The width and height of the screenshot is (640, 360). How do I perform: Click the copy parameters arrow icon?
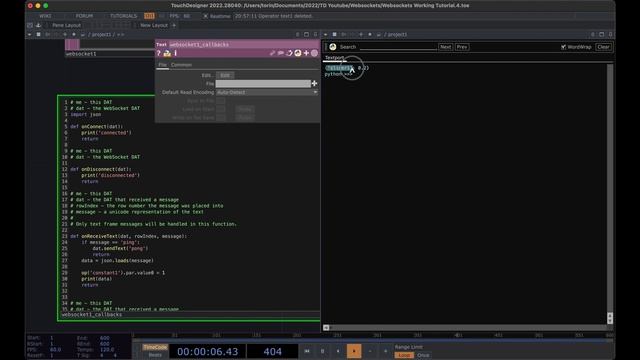289,53
